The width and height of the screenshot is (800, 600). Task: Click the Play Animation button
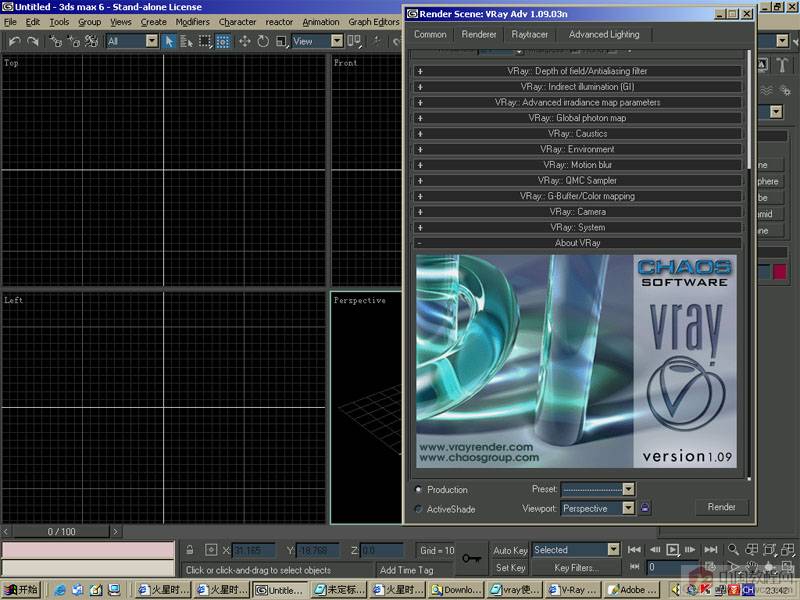[672, 549]
